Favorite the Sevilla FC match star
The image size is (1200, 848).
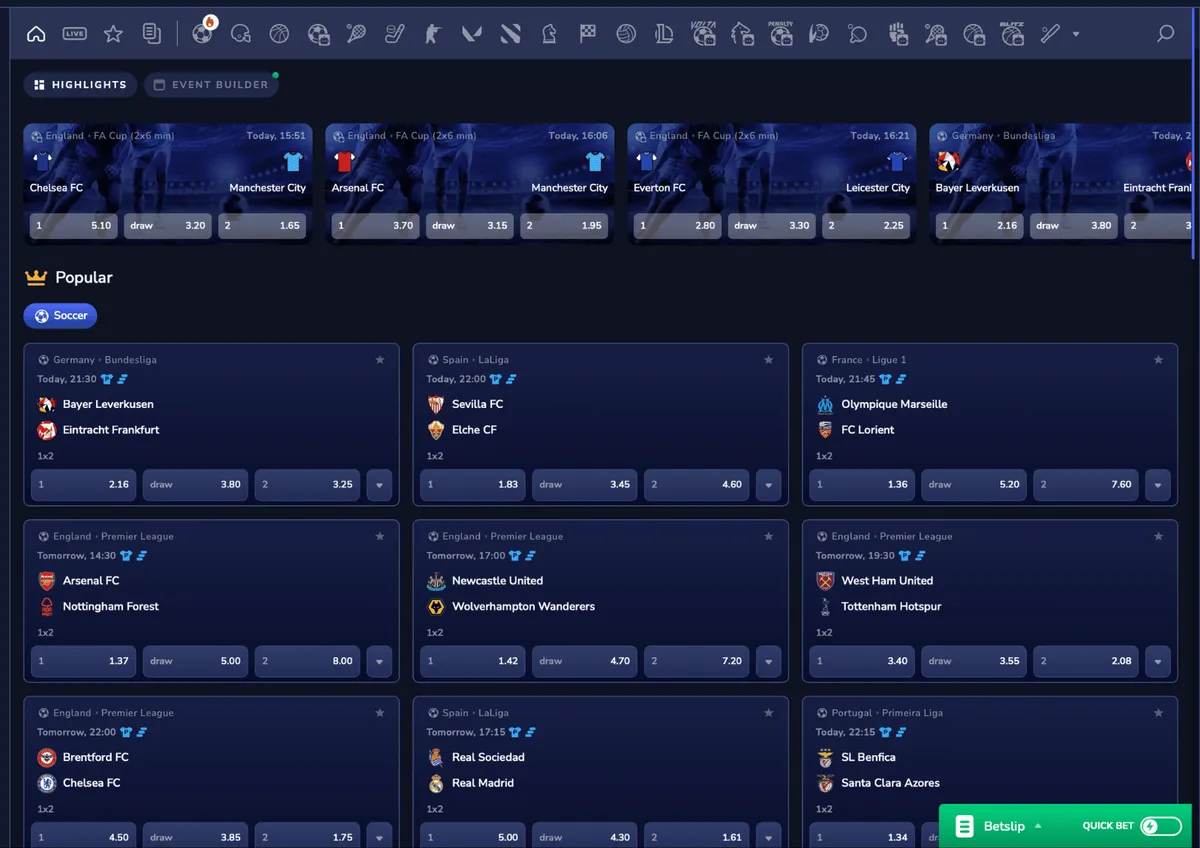(x=768, y=359)
